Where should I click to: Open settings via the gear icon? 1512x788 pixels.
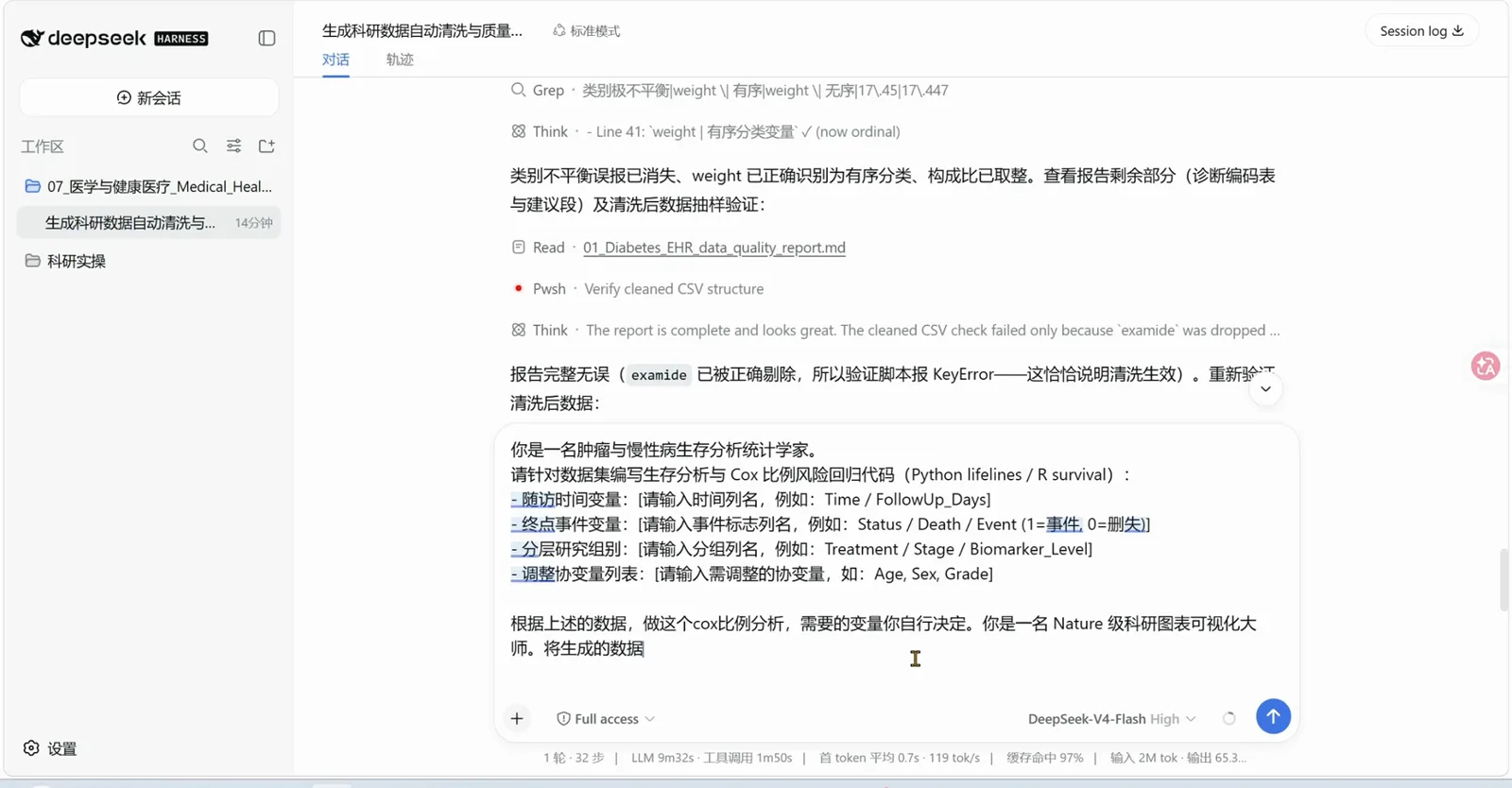[x=31, y=748]
